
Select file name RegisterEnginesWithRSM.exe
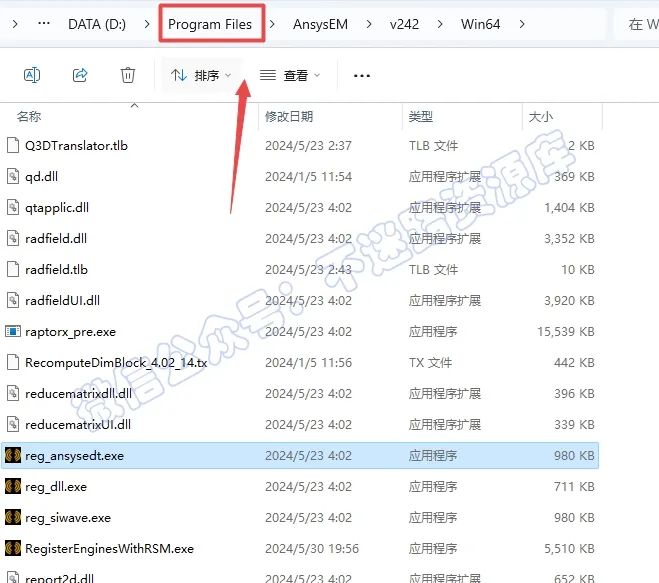pos(109,549)
